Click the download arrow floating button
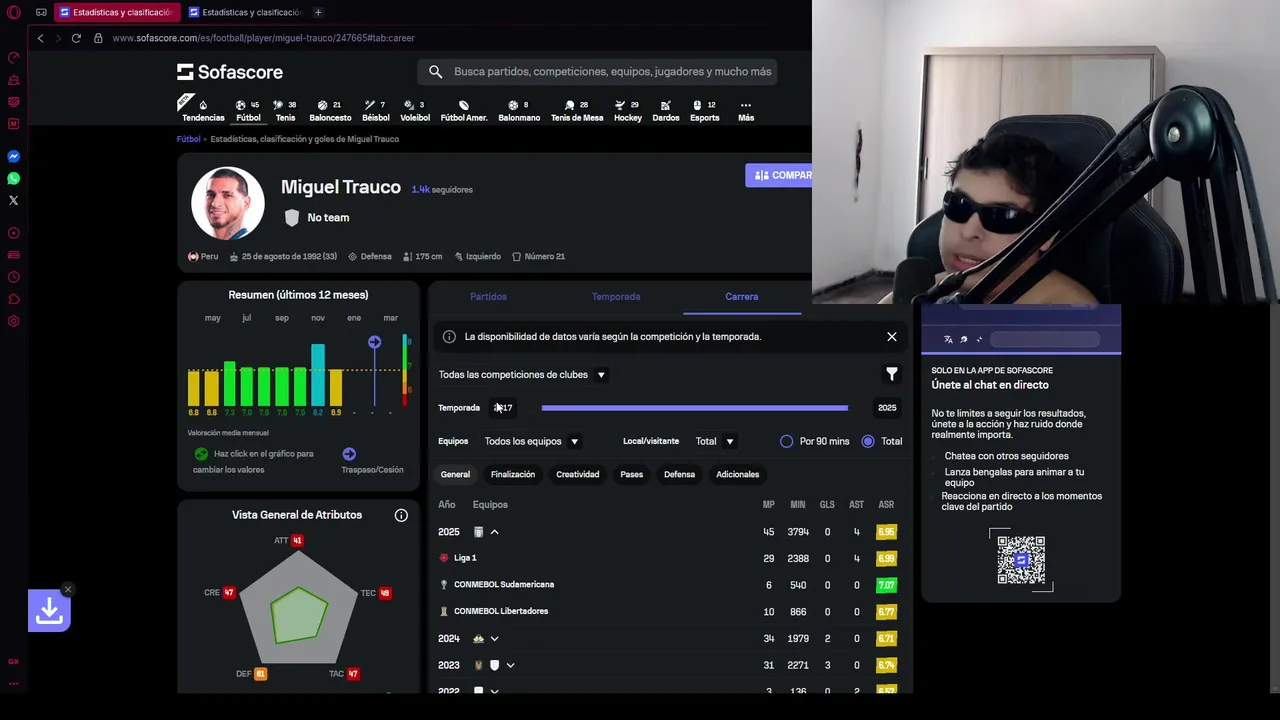This screenshot has height=720, width=1280. 49,610
